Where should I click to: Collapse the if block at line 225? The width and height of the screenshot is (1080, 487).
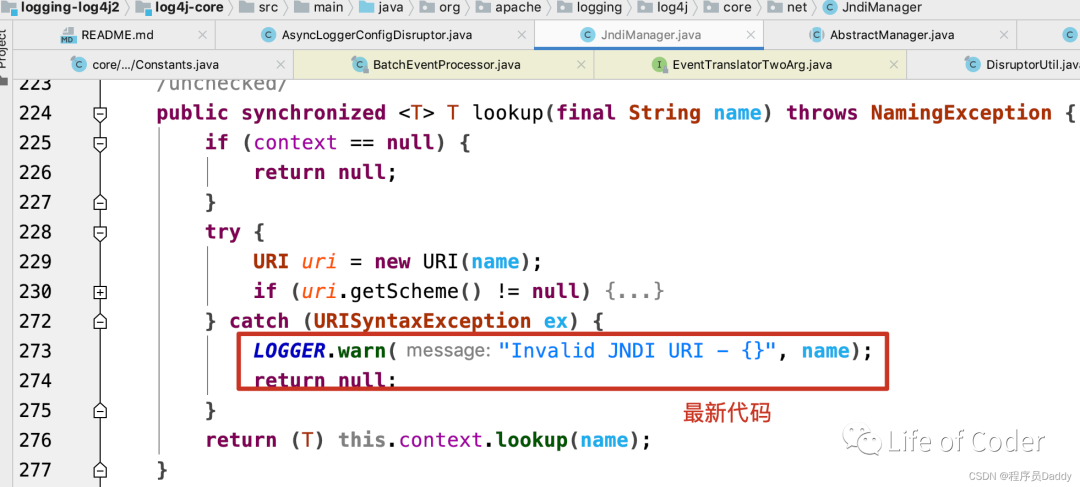click(x=101, y=143)
